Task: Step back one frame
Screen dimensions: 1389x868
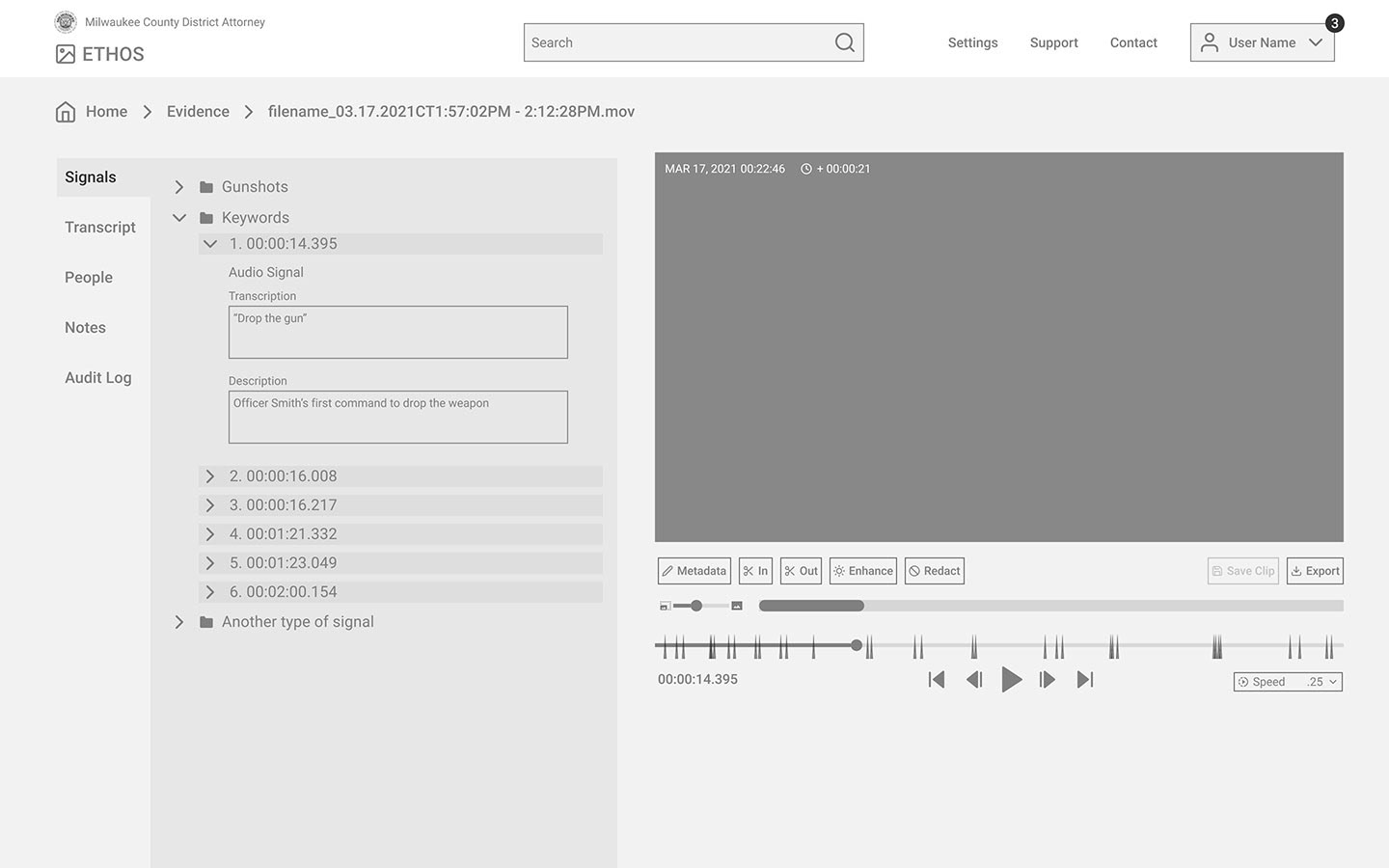Action: point(974,680)
